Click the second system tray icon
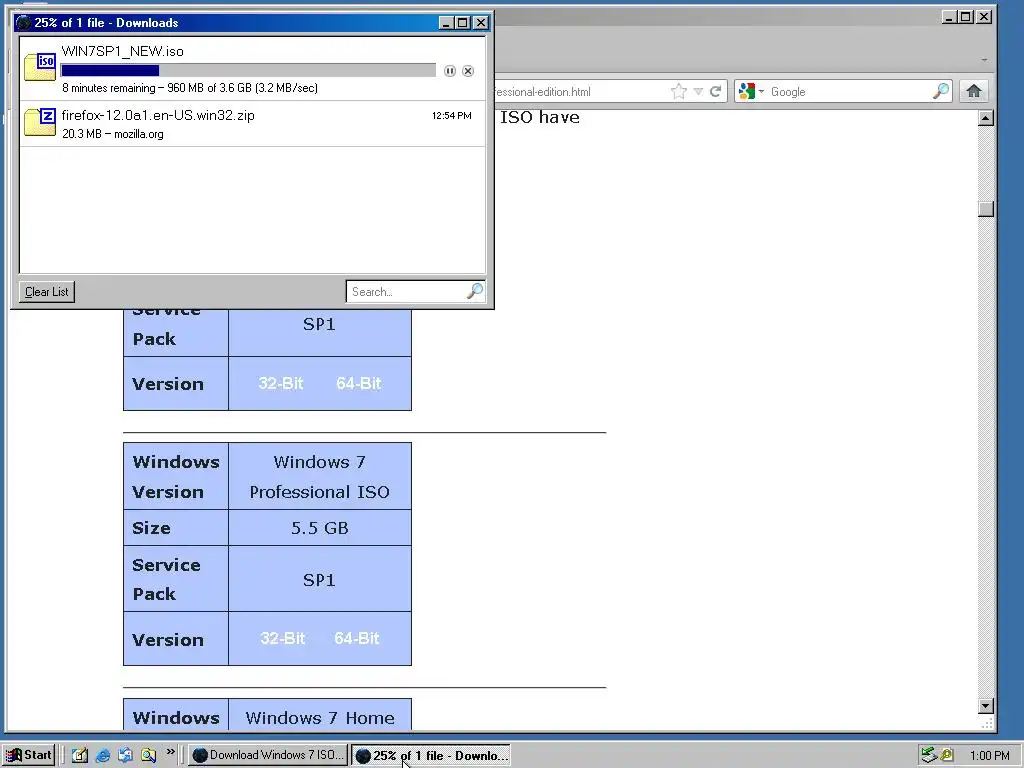The height and width of the screenshot is (768, 1024). click(946, 755)
